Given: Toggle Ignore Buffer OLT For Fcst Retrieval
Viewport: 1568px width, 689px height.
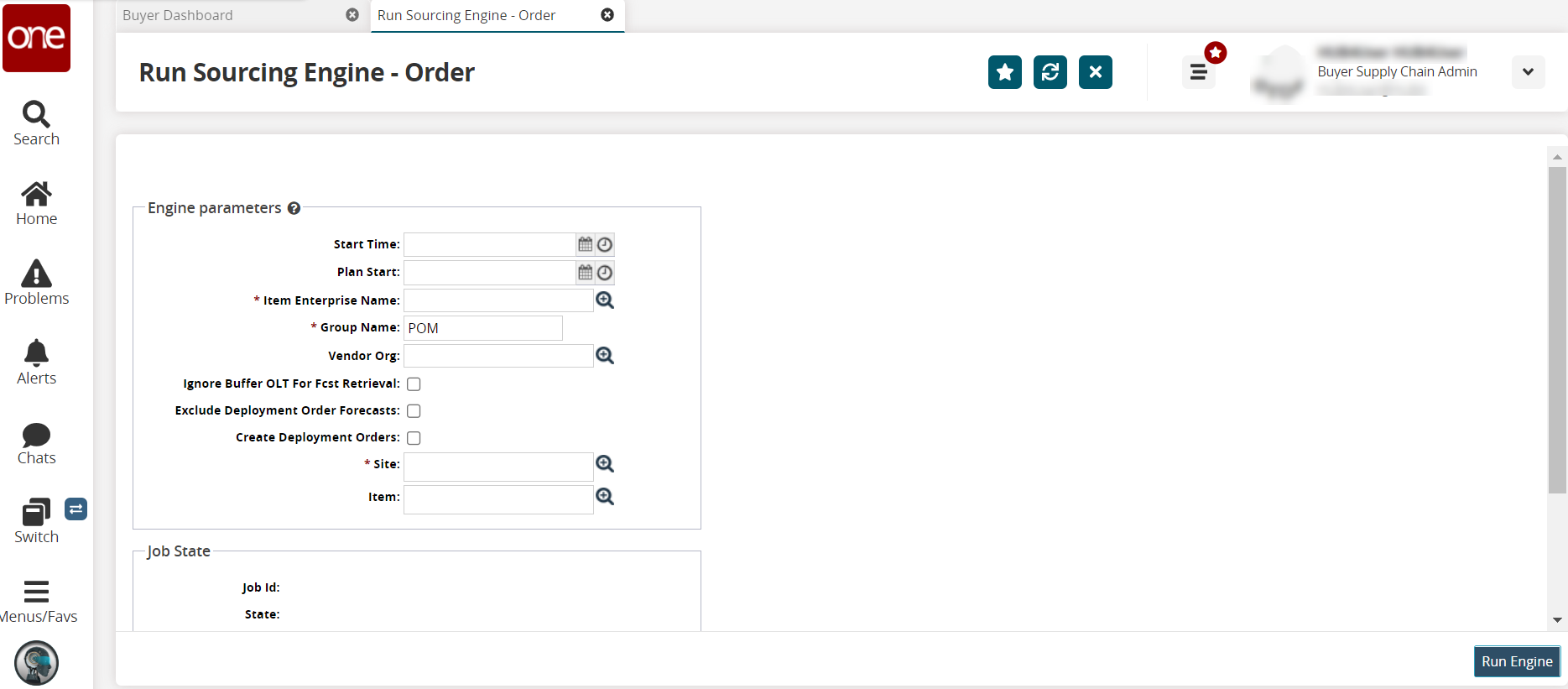Looking at the screenshot, I should click(414, 384).
